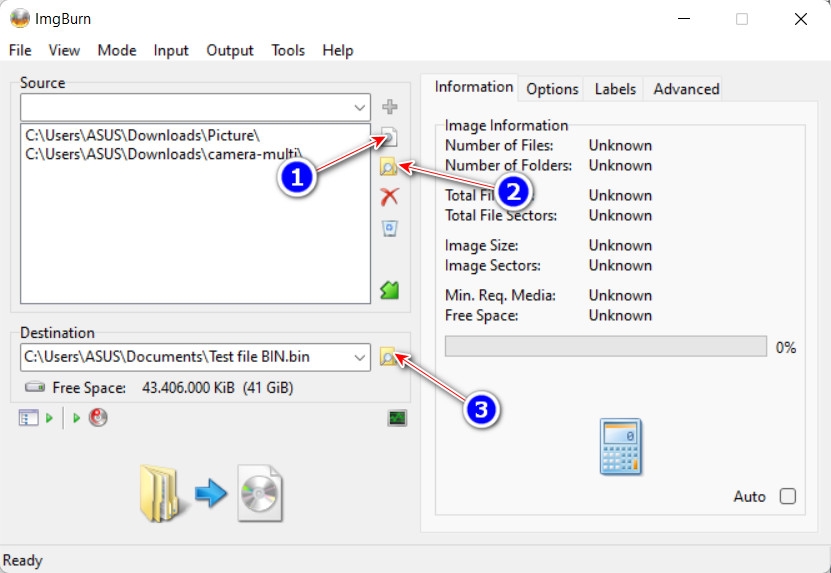Click the queue window icon below Free Space
Viewport: 831px width, 573px height.
click(x=28, y=418)
